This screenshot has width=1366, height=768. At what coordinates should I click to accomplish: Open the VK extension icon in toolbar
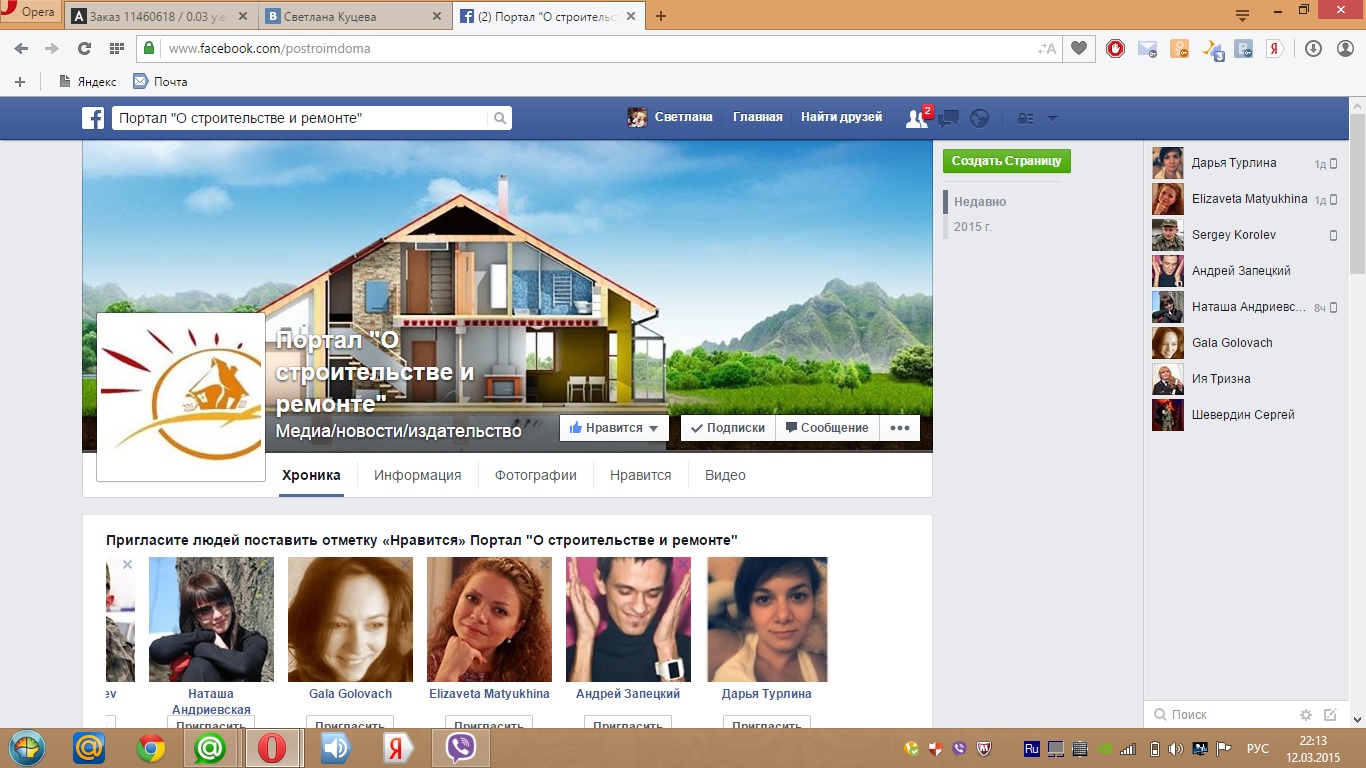[x=1243, y=48]
